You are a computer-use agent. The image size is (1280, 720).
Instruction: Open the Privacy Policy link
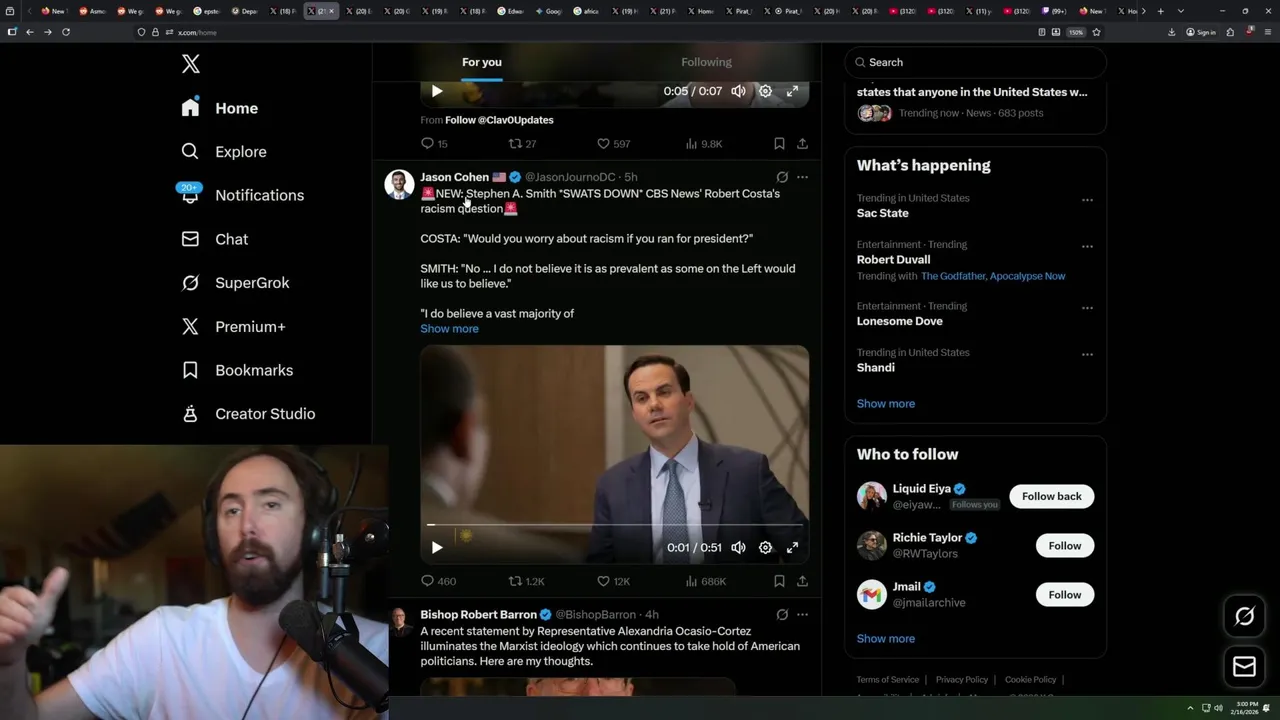961,680
